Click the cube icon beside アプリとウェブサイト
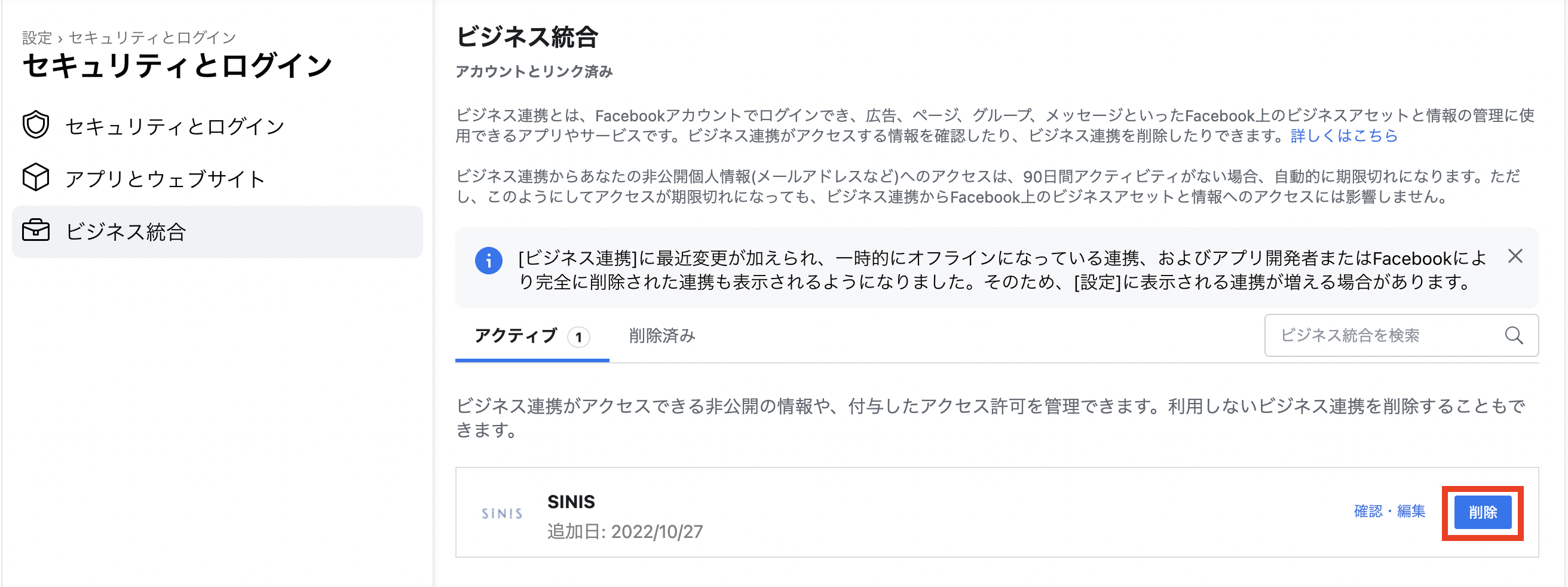The width and height of the screenshot is (1568, 587). click(36, 178)
